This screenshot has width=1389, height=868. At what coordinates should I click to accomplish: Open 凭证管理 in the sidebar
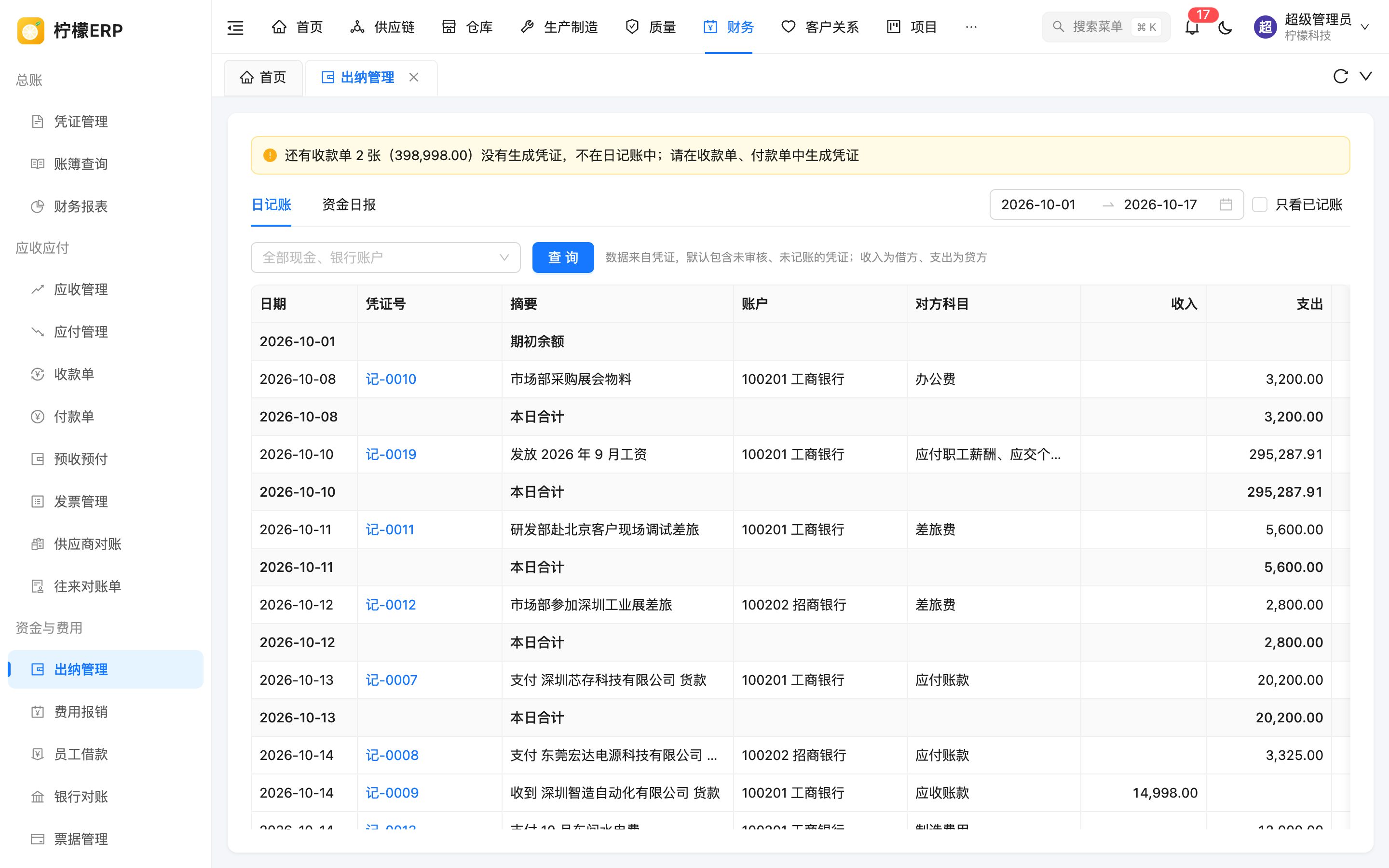coord(106,122)
